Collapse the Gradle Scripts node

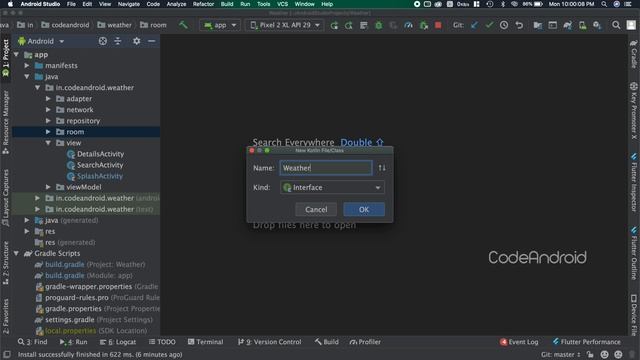click(16, 253)
